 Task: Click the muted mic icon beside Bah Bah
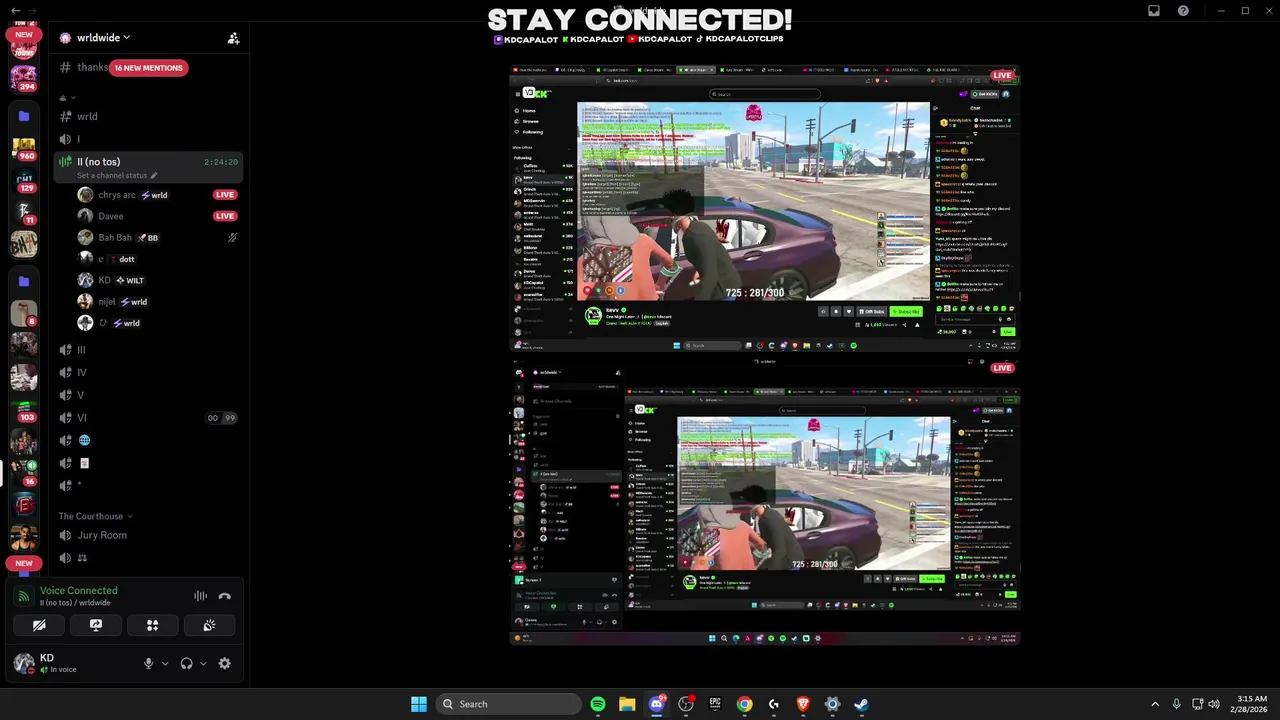click(232, 238)
